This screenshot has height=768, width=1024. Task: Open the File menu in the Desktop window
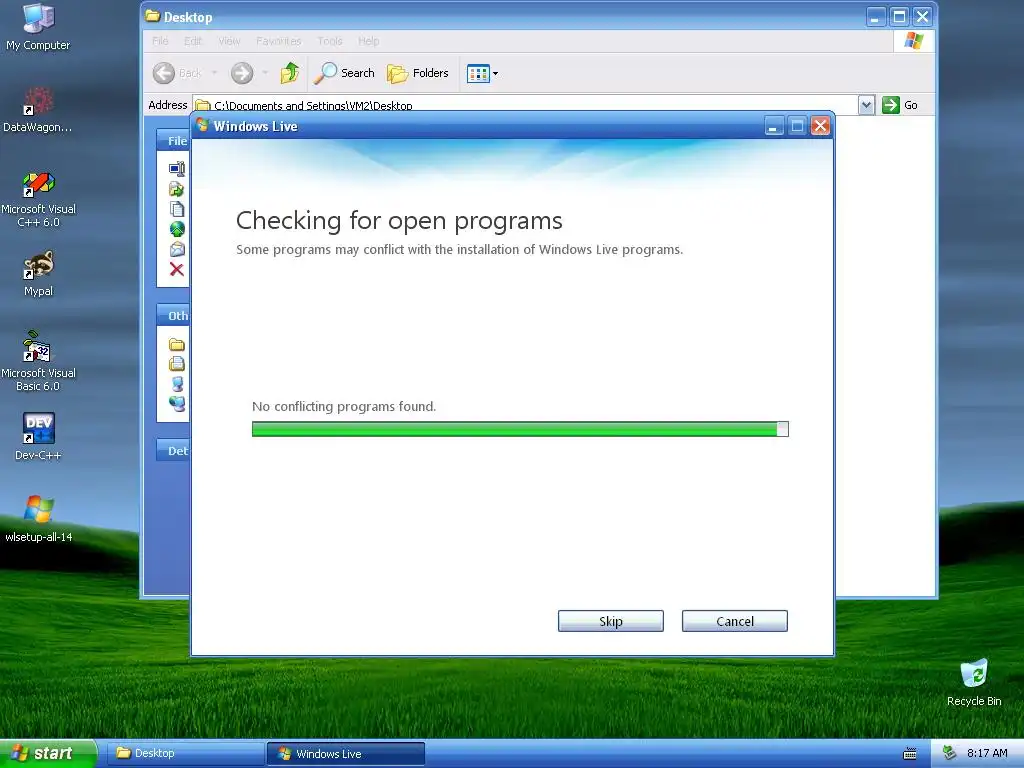click(160, 40)
